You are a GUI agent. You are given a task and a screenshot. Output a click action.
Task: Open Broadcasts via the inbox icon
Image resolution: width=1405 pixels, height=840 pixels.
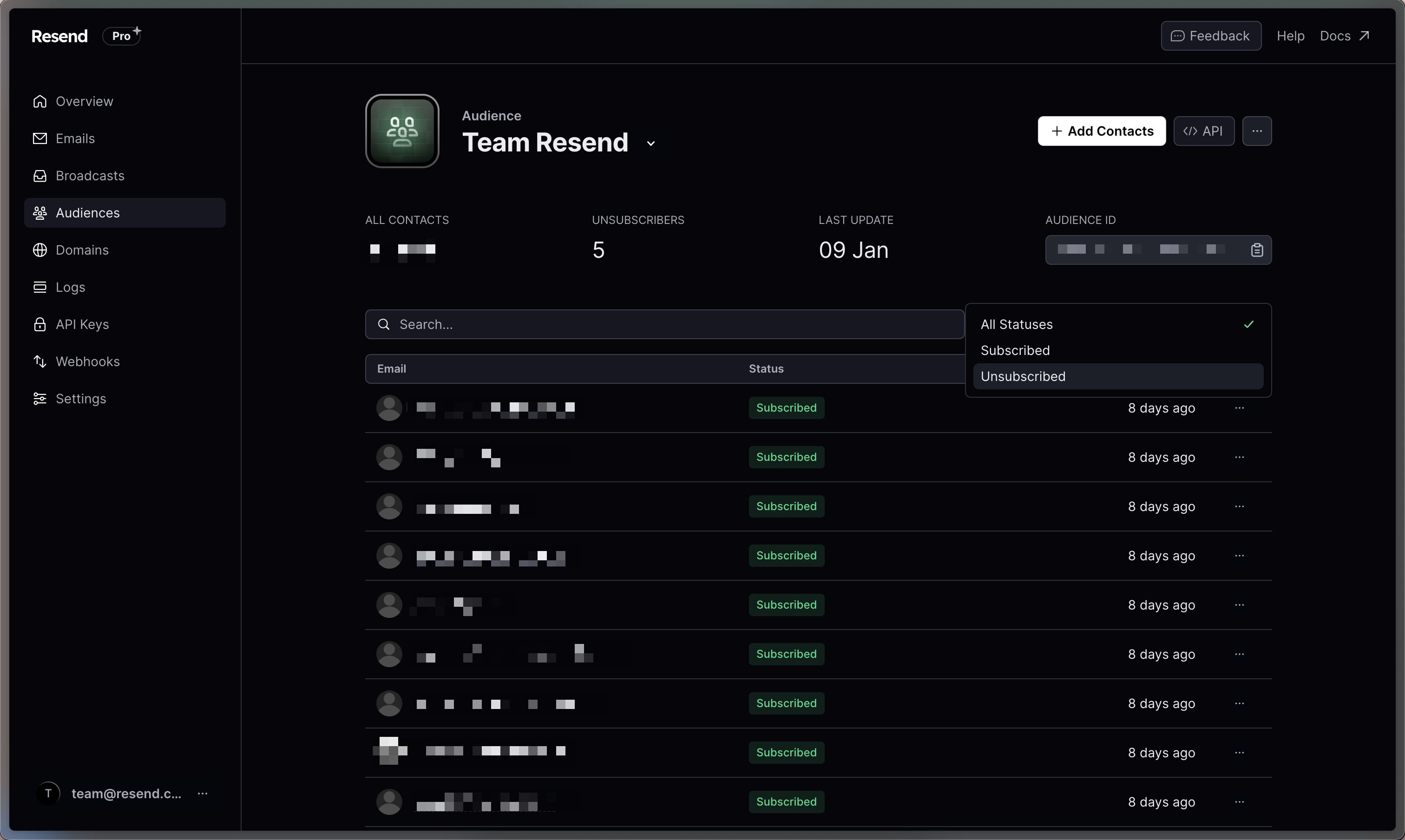(x=39, y=176)
